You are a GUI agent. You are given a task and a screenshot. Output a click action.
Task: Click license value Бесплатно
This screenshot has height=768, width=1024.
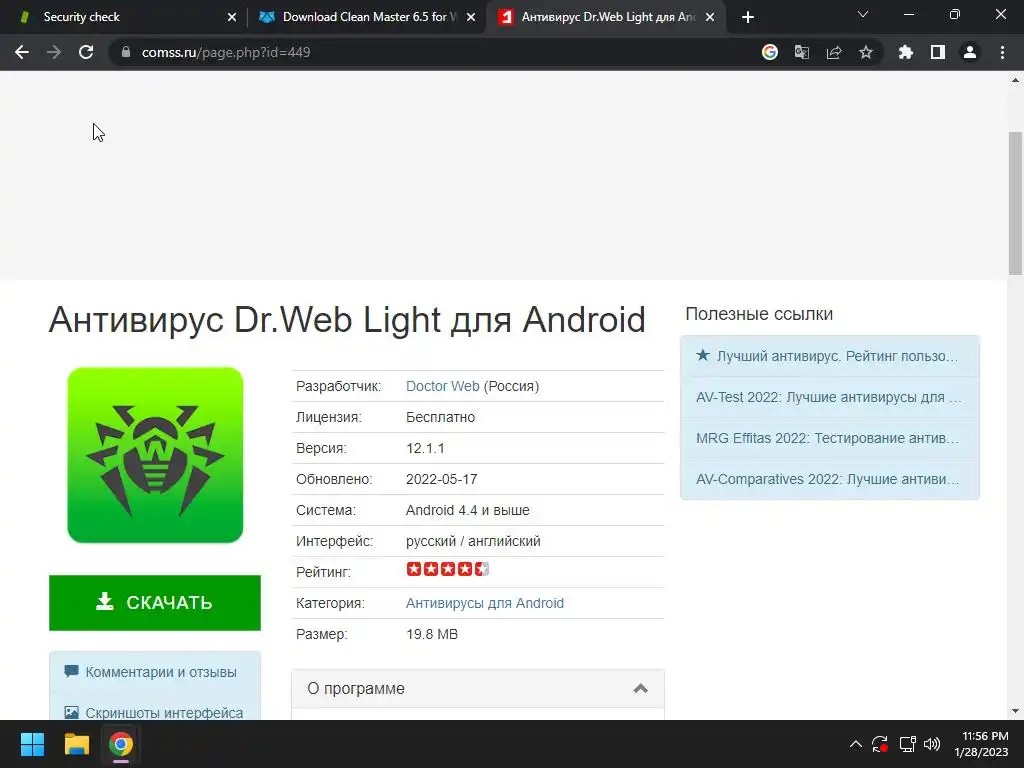[440, 417]
